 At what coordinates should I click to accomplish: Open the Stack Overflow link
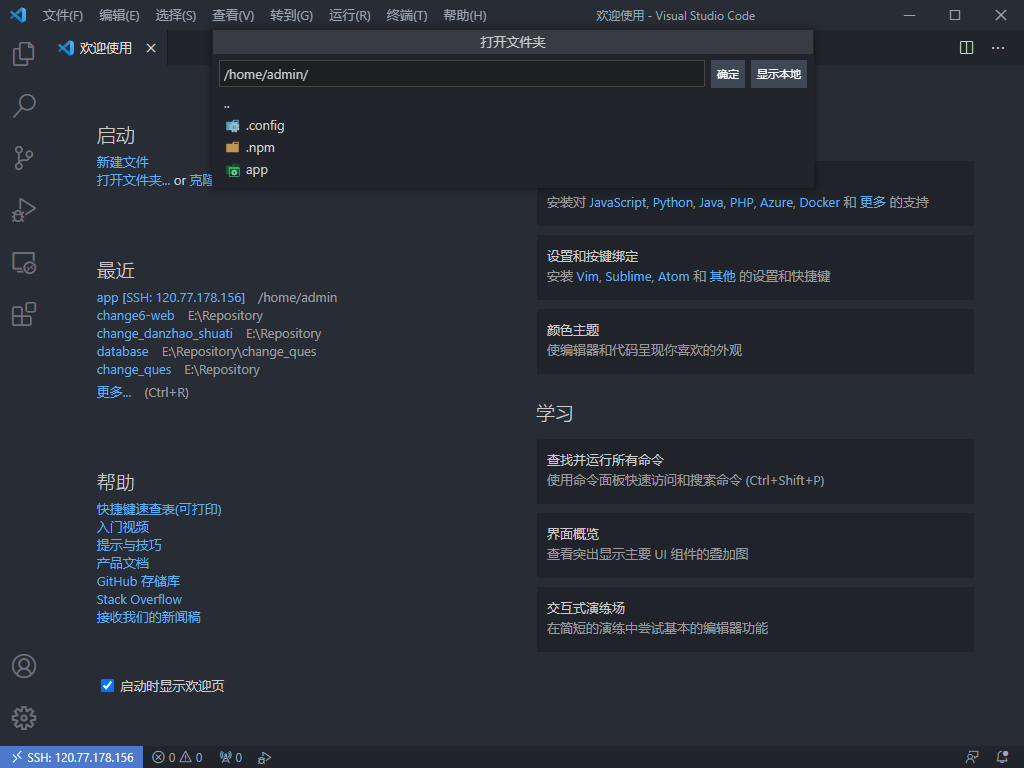tap(139, 600)
